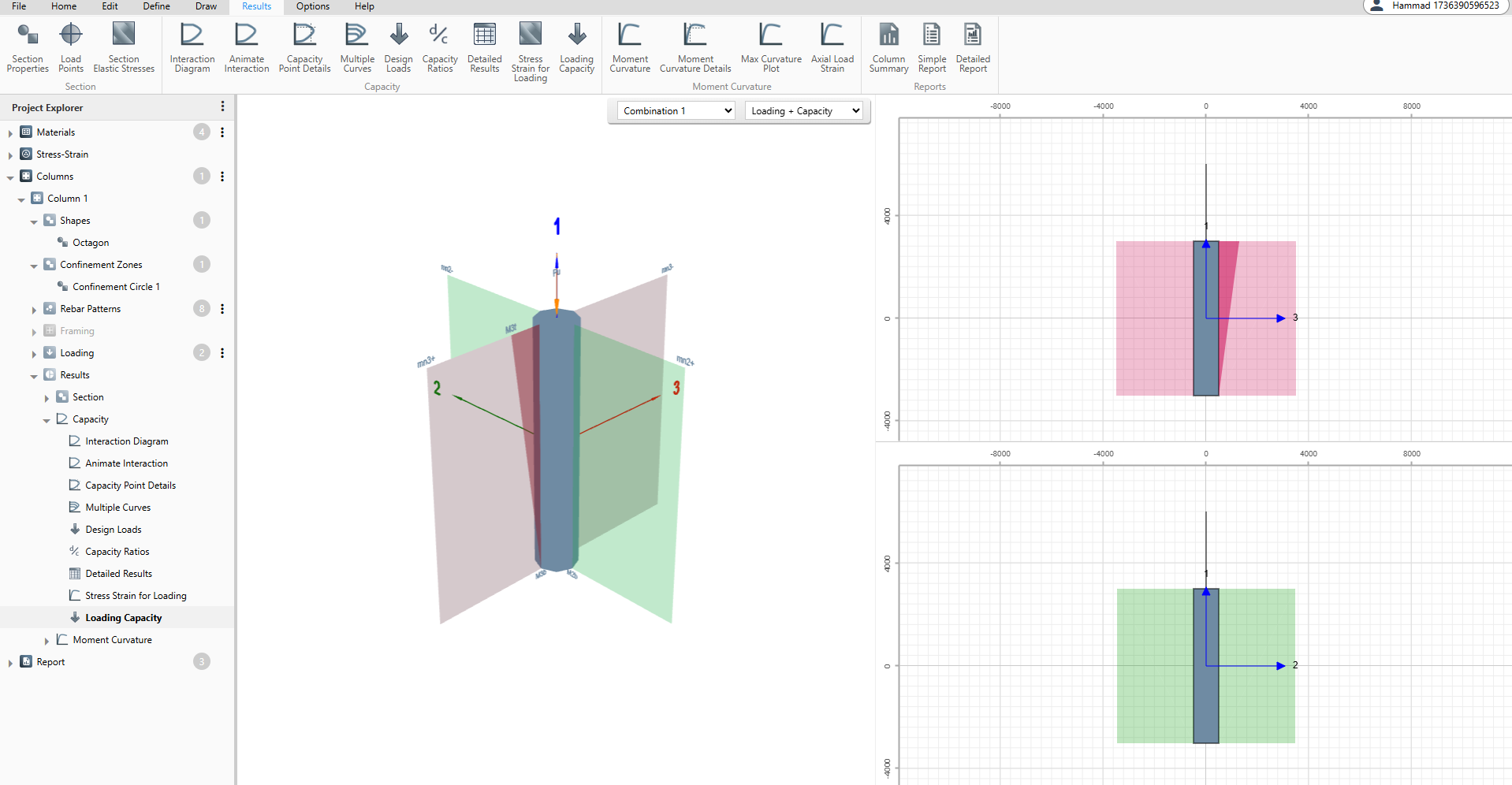Switch to the Options menu tab

tap(312, 6)
